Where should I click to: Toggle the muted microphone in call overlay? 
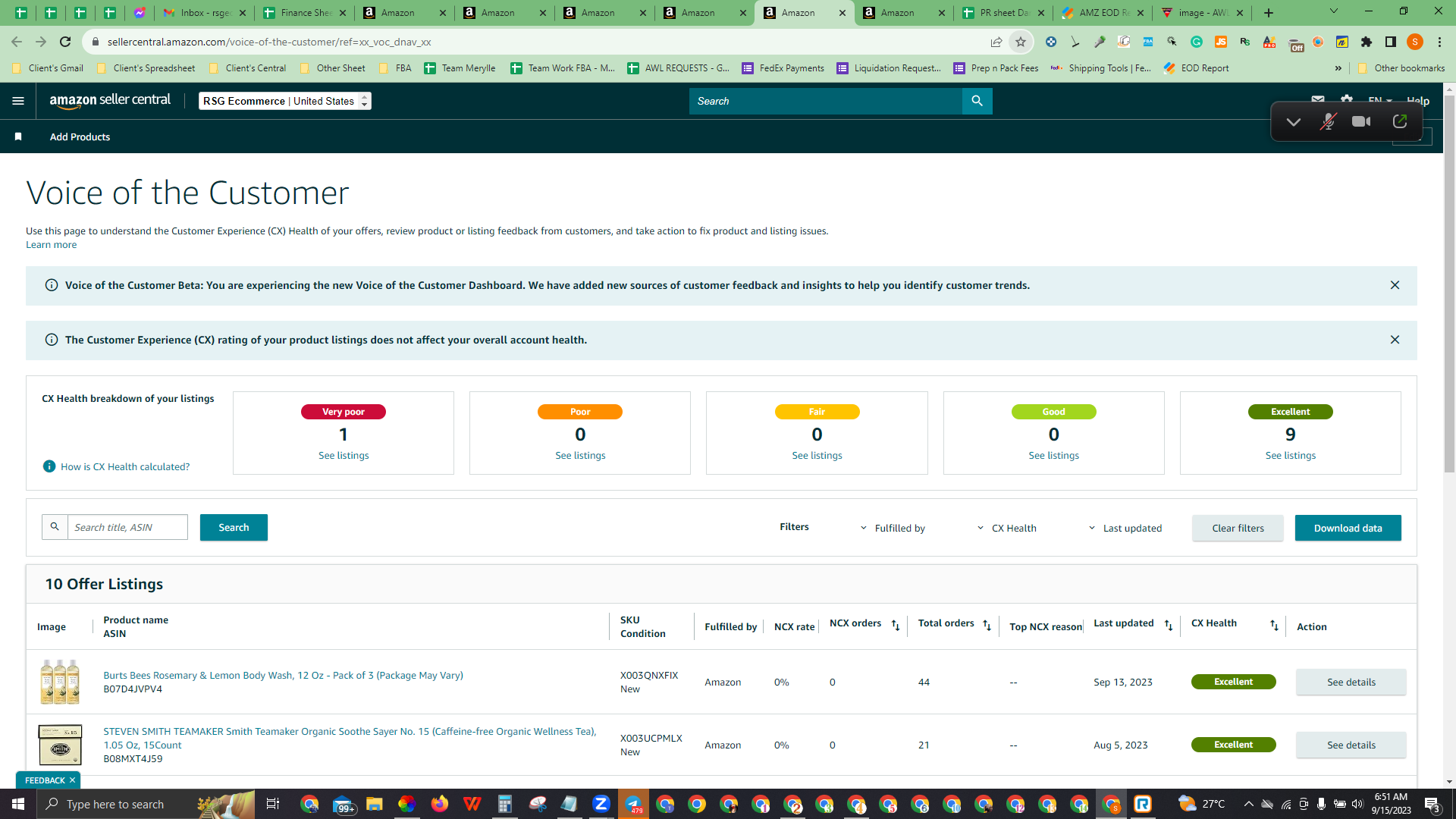click(x=1327, y=121)
